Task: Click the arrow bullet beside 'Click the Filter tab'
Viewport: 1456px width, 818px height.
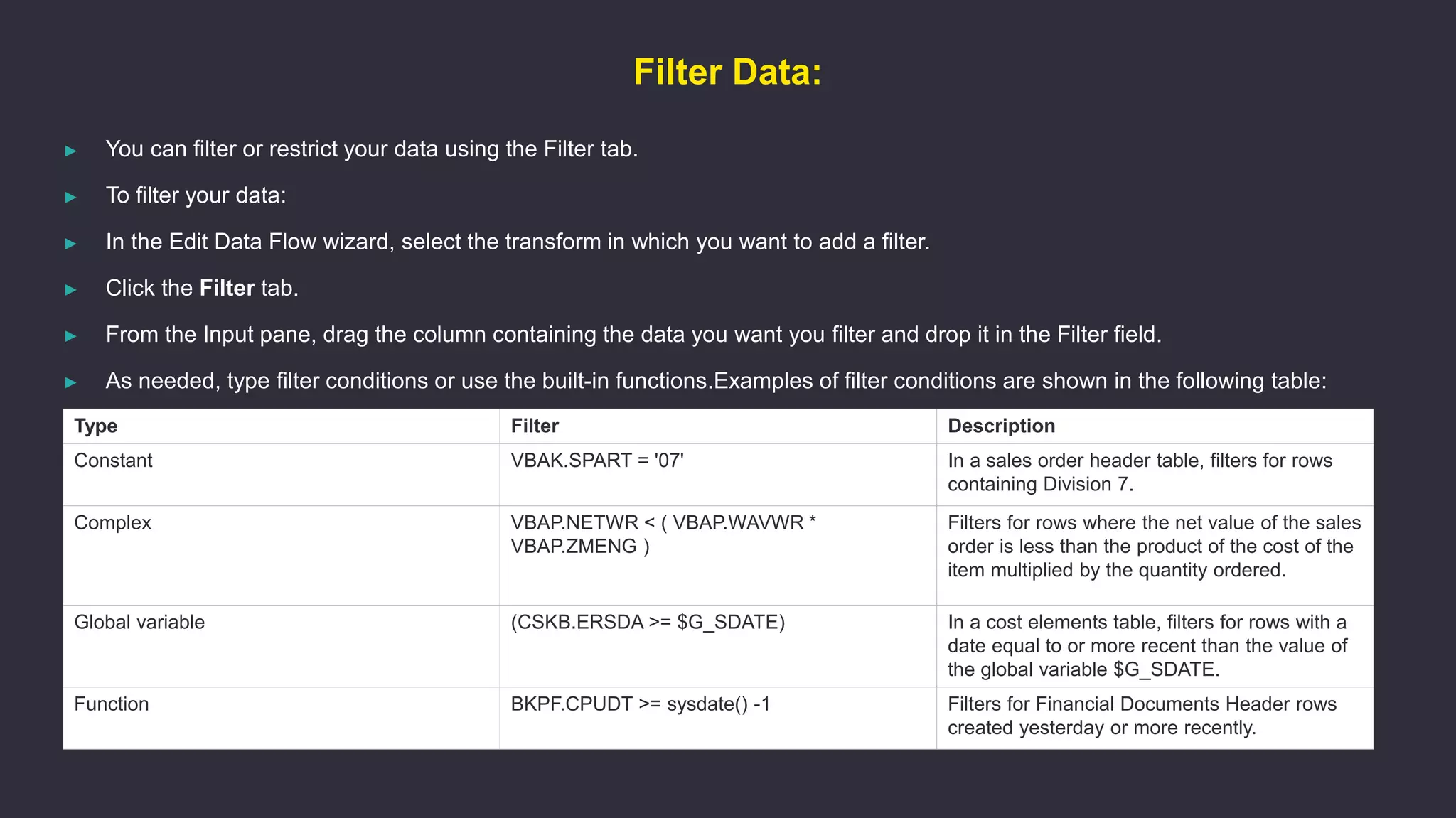Action: (70, 290)
